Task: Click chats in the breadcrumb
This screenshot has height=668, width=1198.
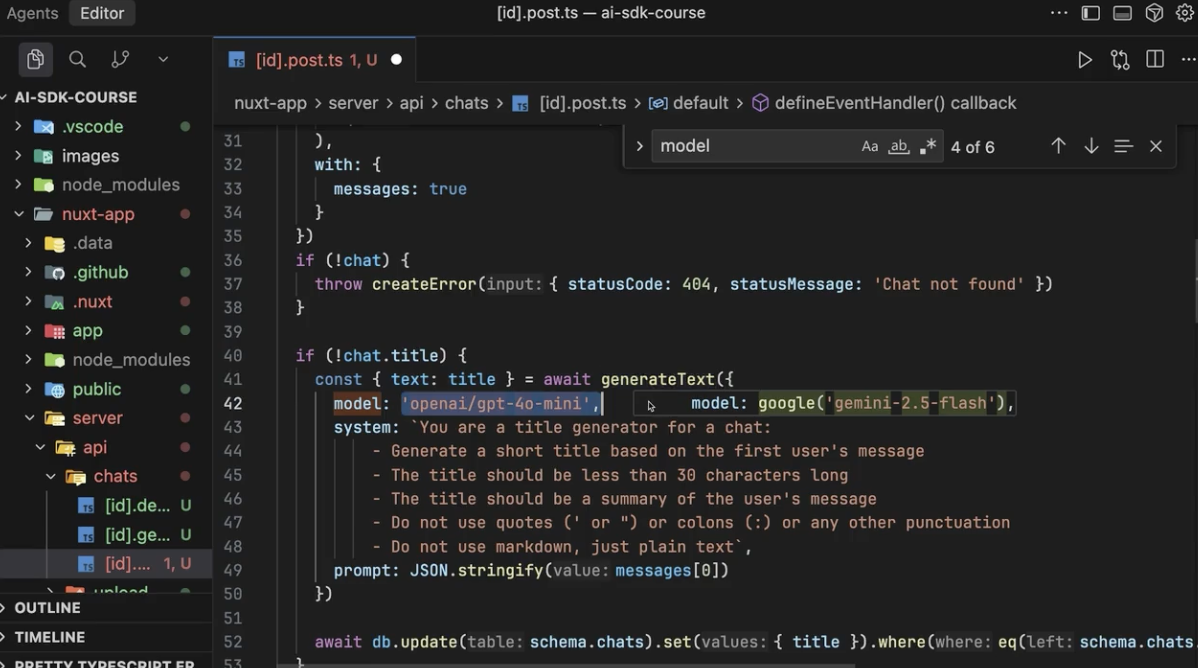Action: point(466,103)
